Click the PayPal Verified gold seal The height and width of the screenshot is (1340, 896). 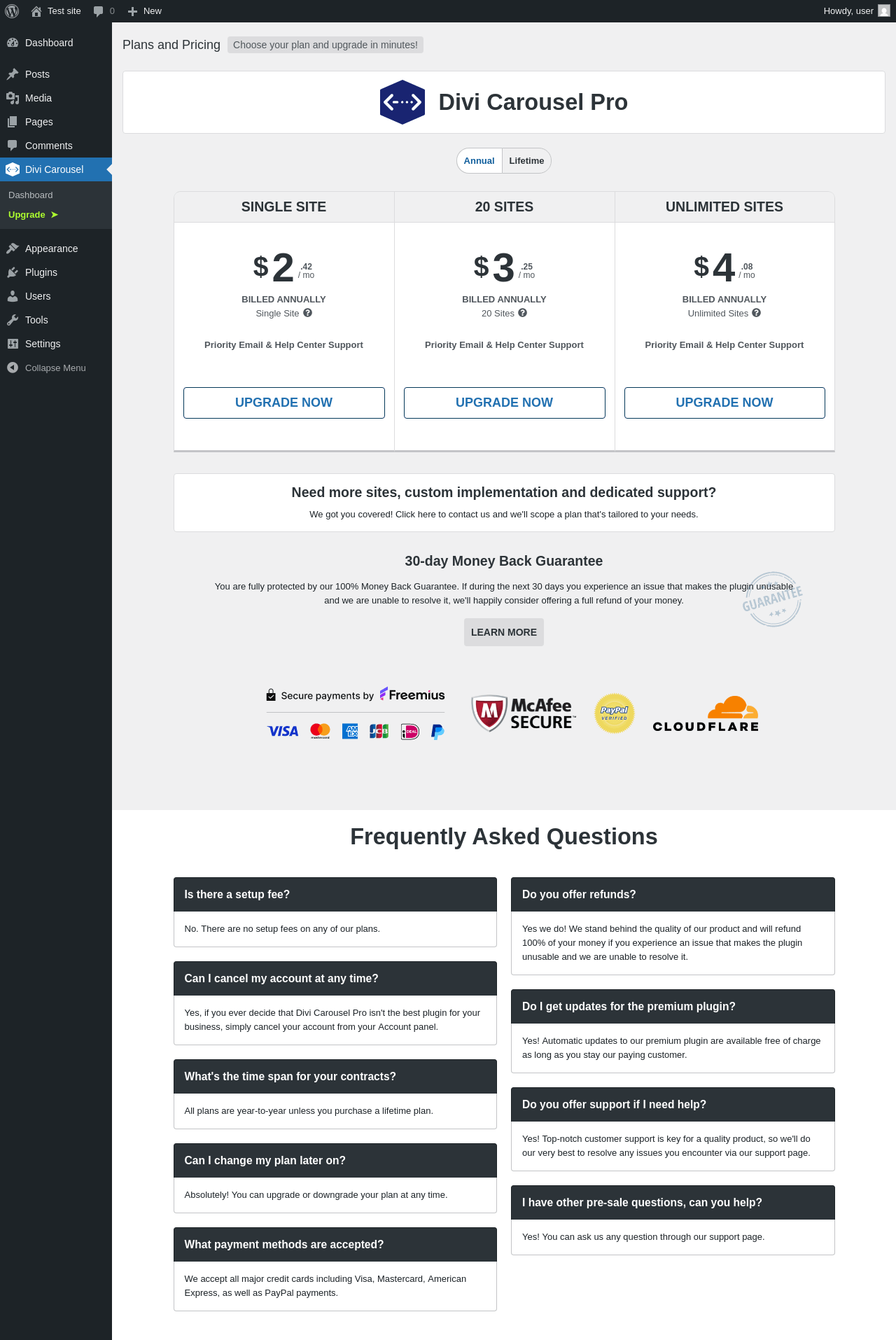click(615, 713)
